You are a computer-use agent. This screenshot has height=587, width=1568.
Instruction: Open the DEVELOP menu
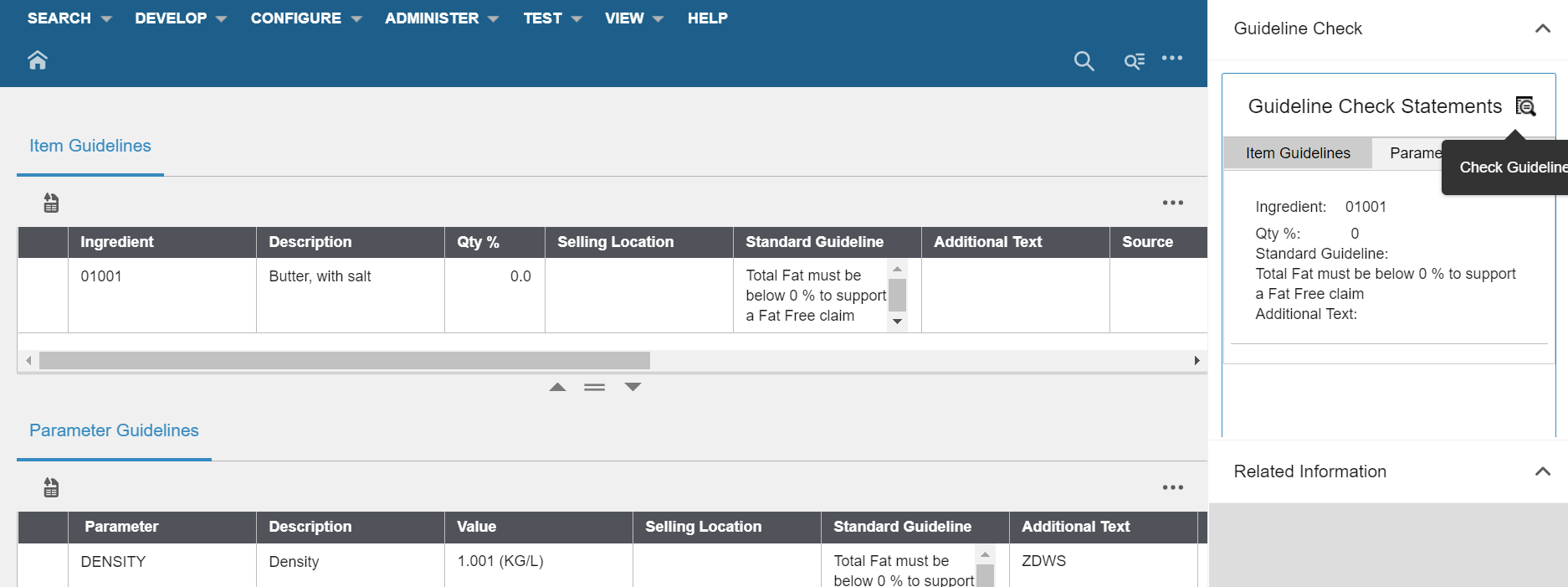point(181,18)
